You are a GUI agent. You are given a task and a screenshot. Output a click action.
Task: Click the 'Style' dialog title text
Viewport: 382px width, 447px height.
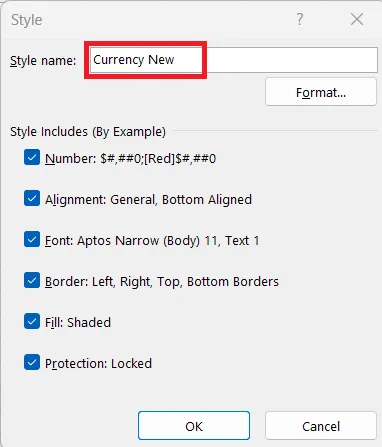(27, 20)
